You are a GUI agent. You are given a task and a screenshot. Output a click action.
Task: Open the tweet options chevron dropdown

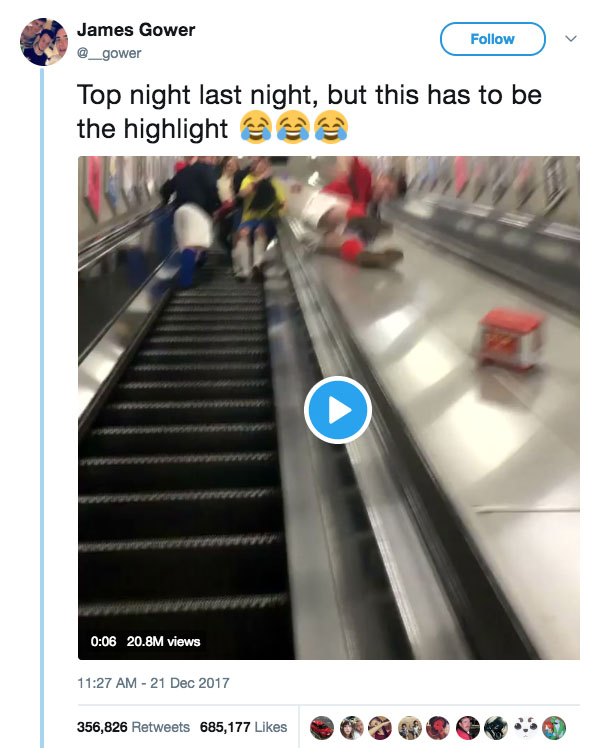pyautogui.click(x=571, y=39)
